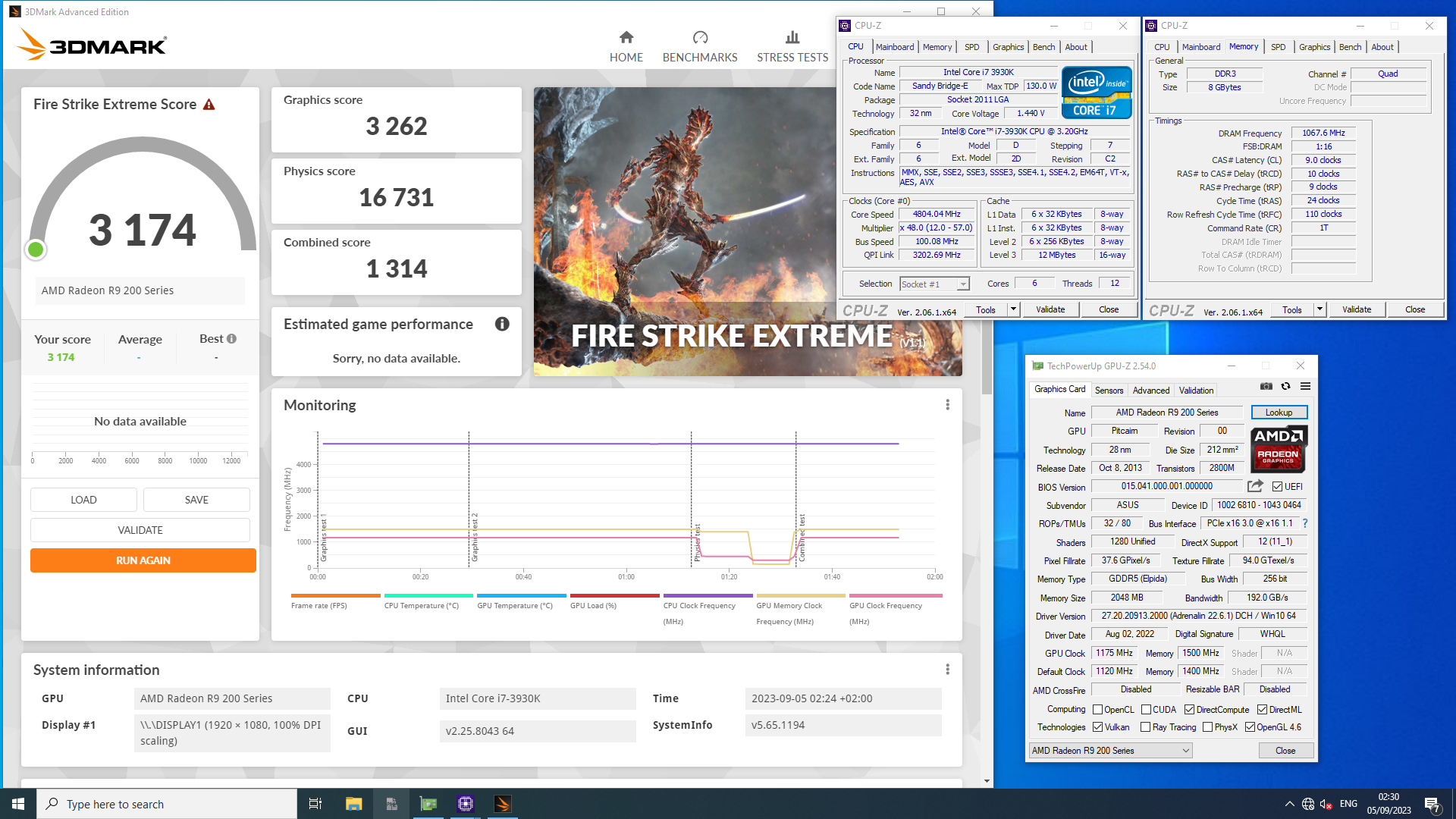
Task: Click the VALIDATE button in 3DMark
Action: coord(140,530)
